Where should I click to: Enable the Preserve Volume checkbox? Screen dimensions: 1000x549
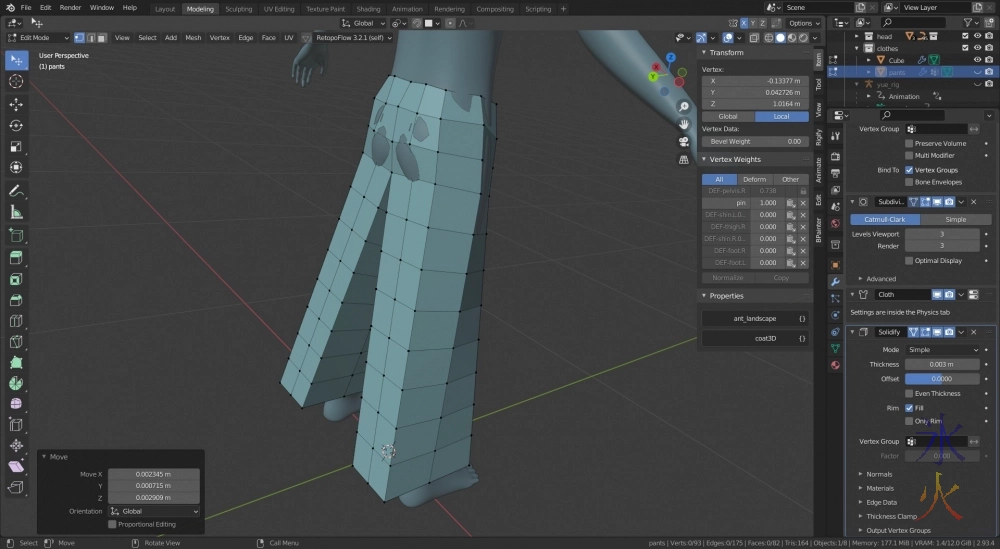pyautogui.click(x=909, y=143)
